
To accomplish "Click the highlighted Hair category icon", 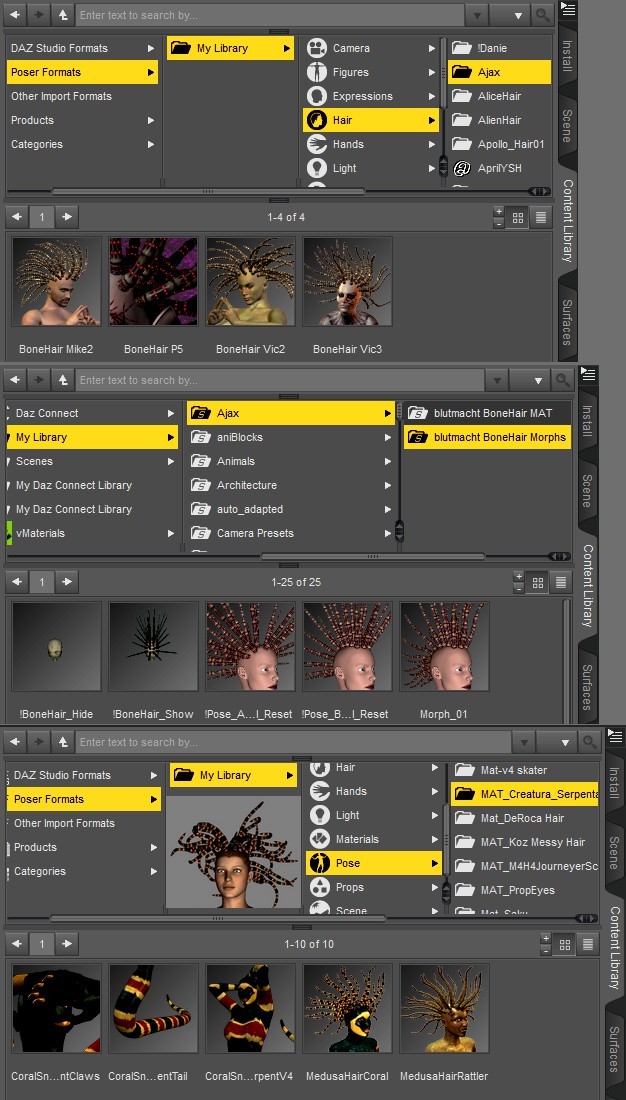I will pyautogui.click(x=317, y=120).
